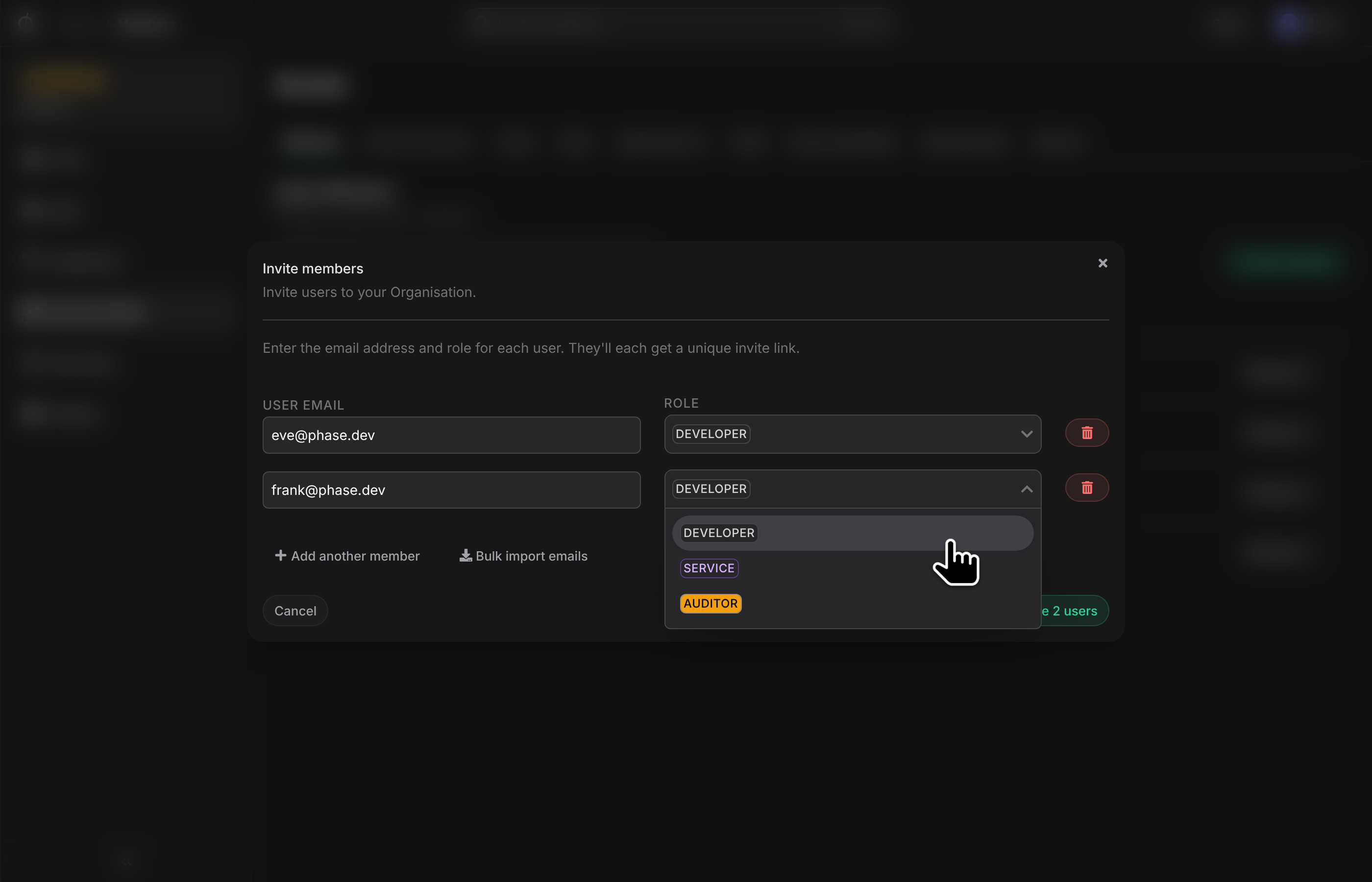1372x882 pixels.
Task: Click the plus icon beside Add another member
Action: tap(281, 556)
